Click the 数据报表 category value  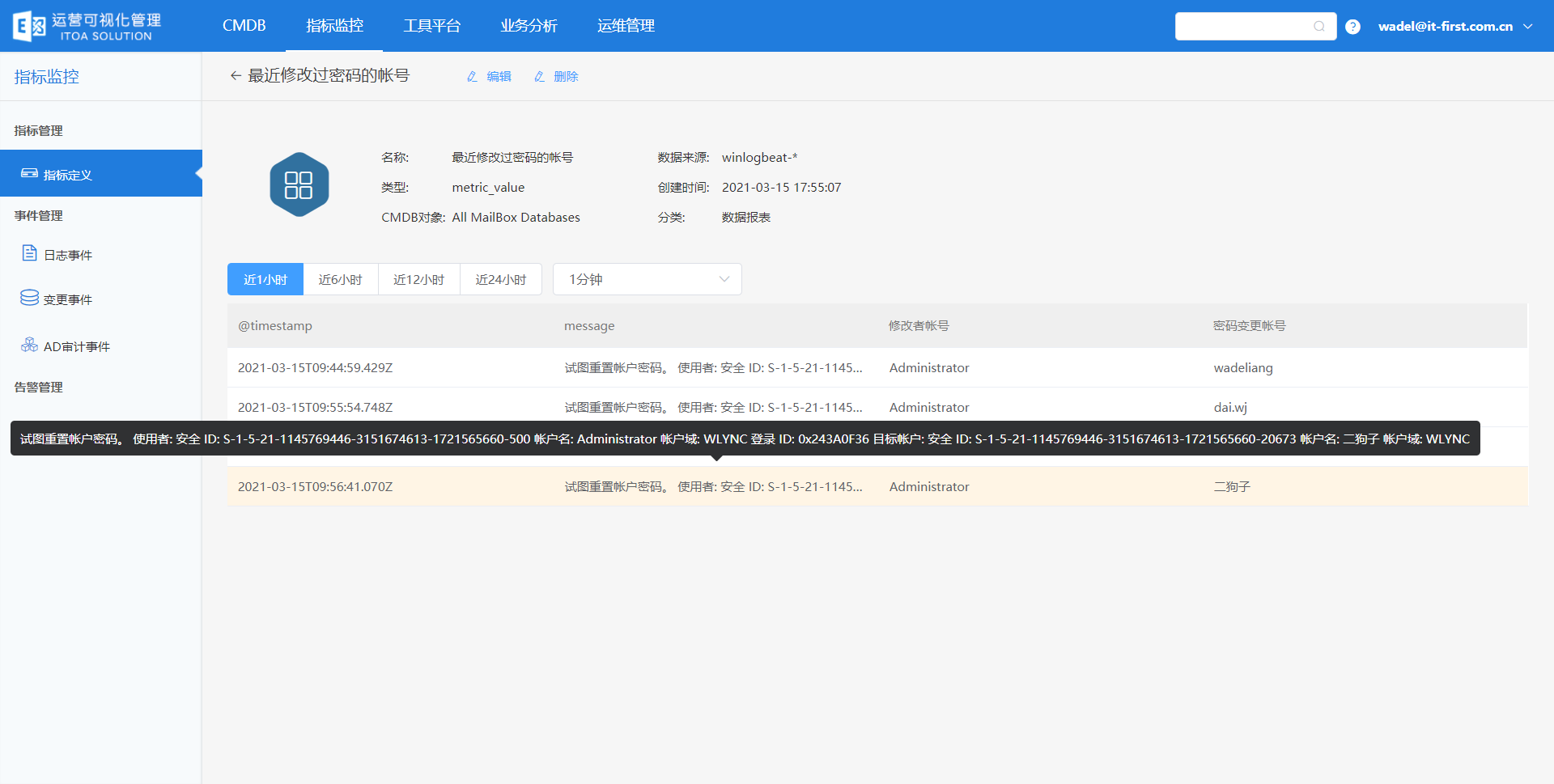click(x=746, y=218)
